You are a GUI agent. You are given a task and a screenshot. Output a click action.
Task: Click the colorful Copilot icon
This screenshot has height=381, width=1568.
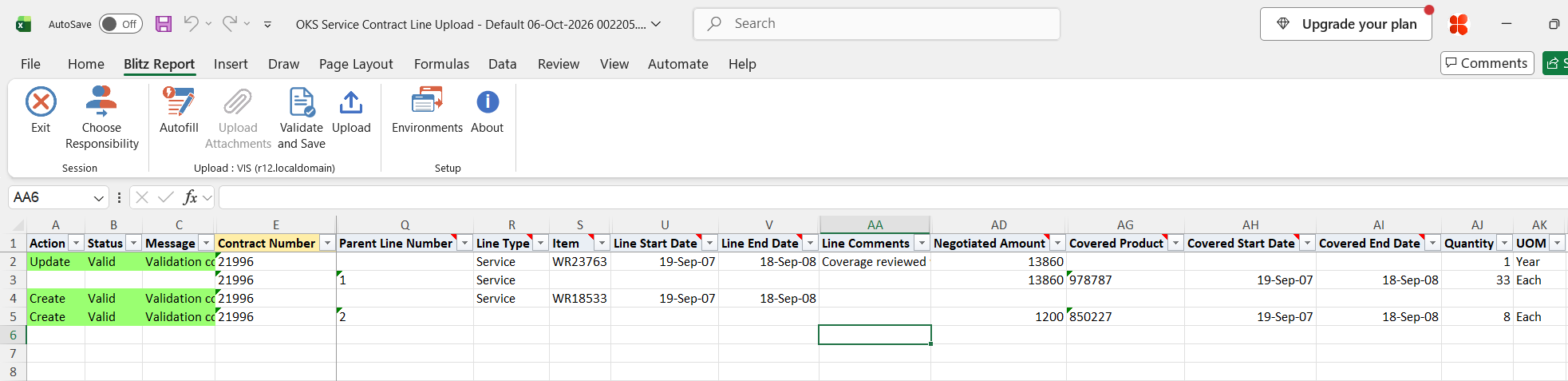click(1459, 25)
